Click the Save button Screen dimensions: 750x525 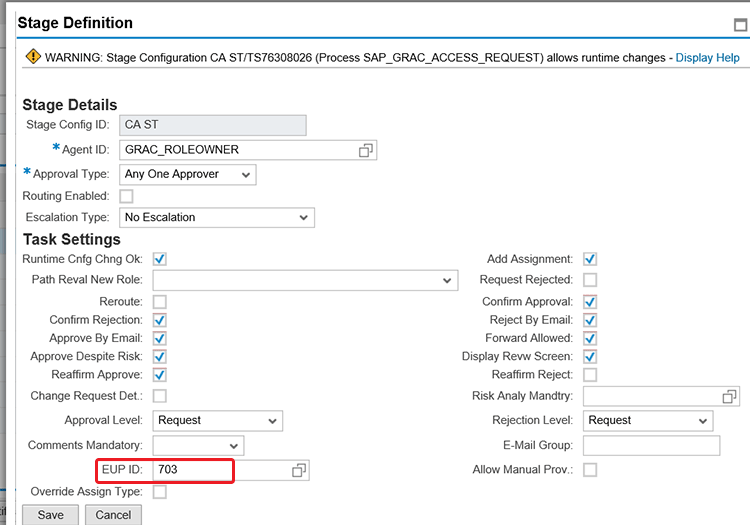(x=50, y=515)
